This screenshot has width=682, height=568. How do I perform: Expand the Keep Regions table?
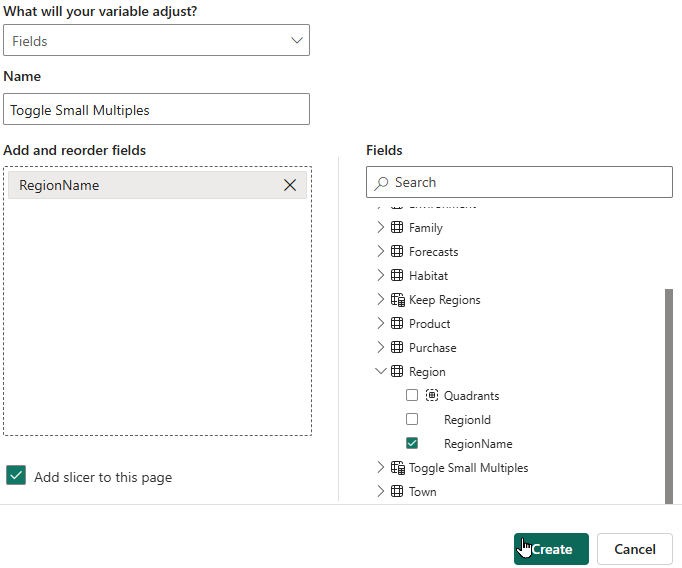pos(381,299)
